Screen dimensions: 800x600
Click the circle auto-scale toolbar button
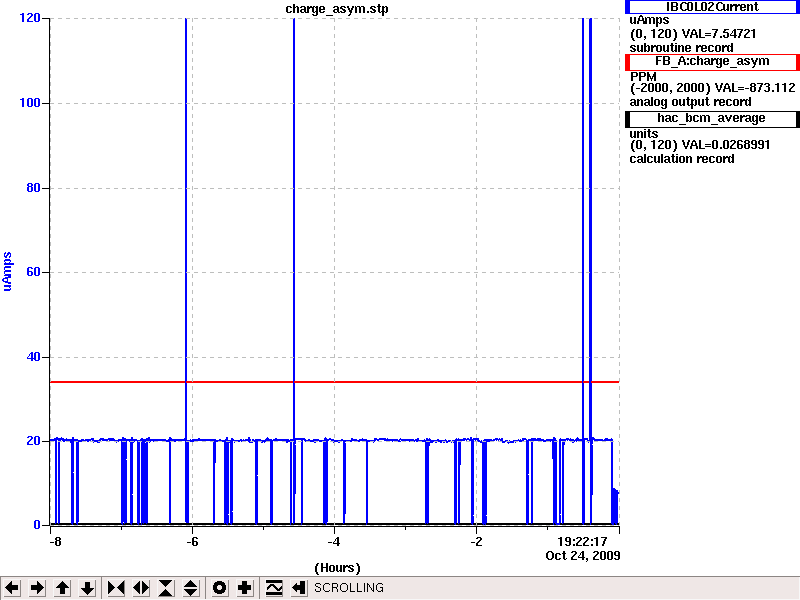219,588
